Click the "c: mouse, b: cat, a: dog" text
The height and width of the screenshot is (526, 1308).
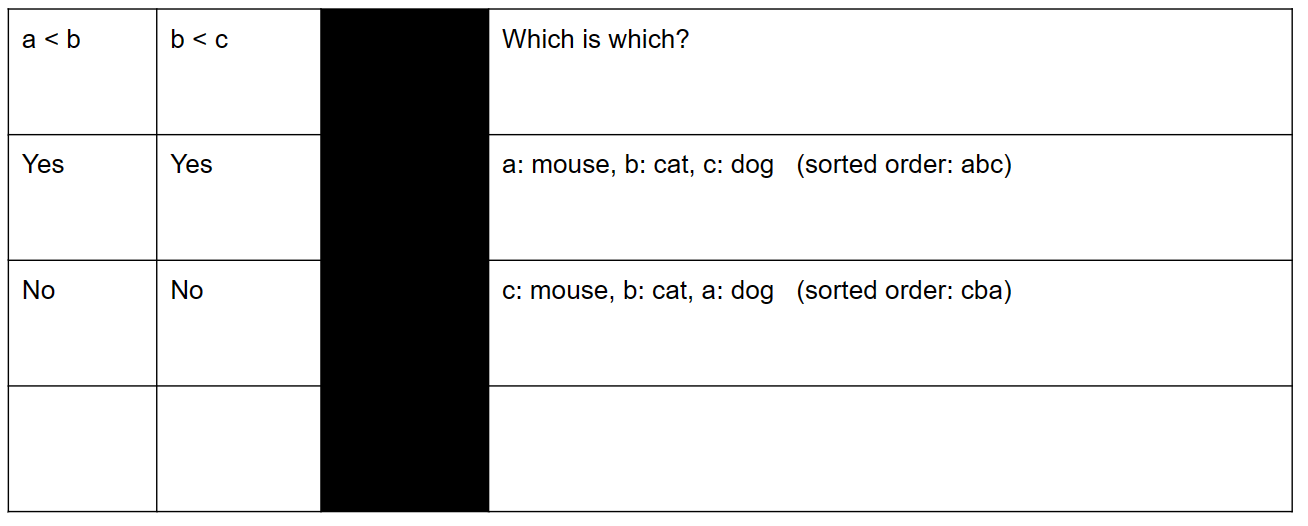point(637,290)
